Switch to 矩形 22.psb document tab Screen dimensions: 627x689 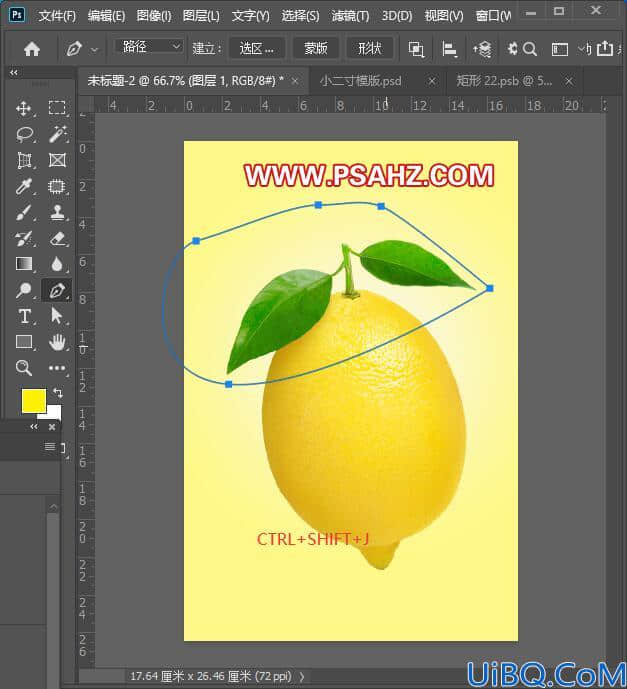[504, 81]
